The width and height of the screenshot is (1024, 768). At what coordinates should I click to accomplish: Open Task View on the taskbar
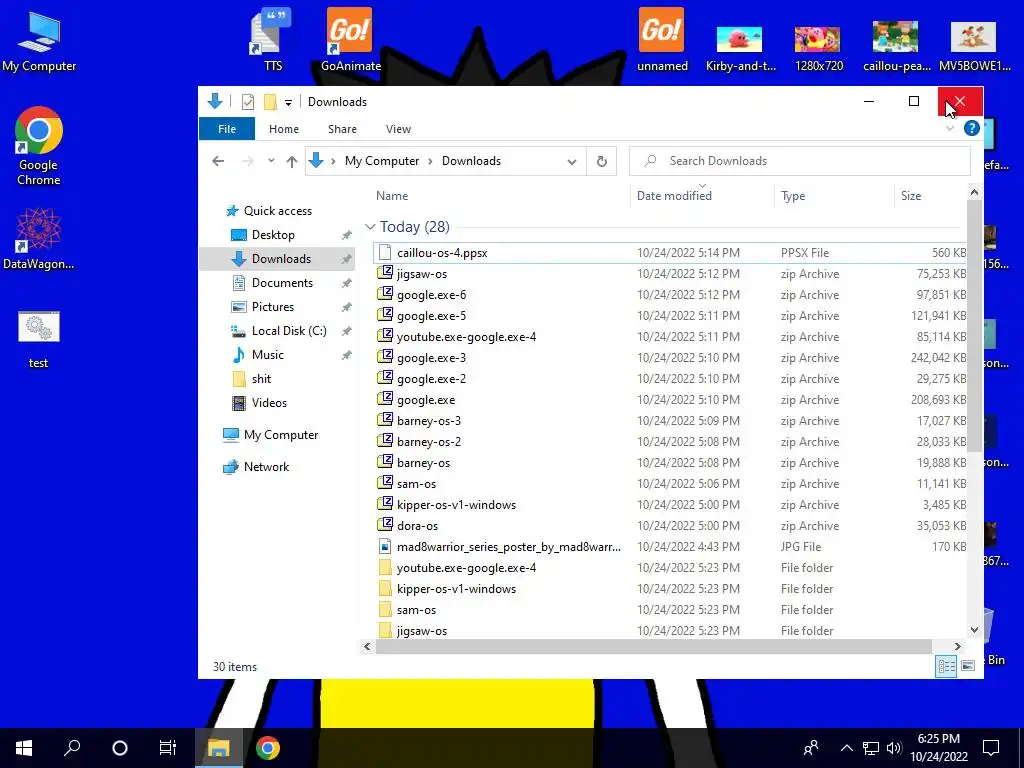coord(168,748)
